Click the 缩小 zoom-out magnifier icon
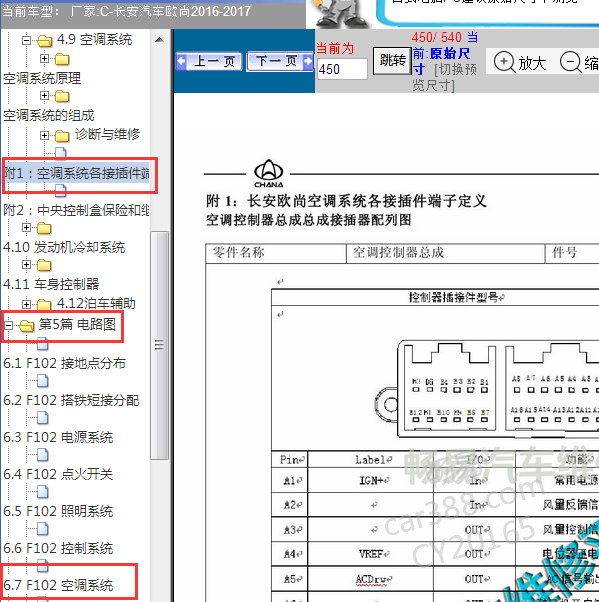This screenshot has height=602, width=599. pyautogui.click(x=571, y=62)
